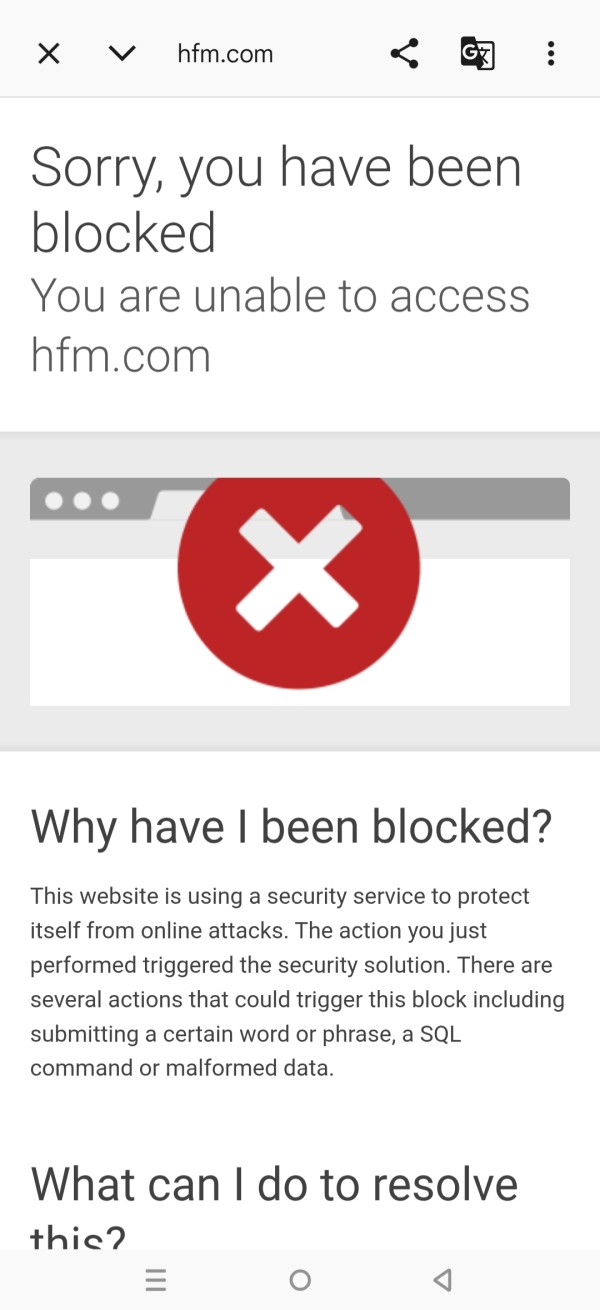
Task: Tap the white X inside the red circle
Action: [298, 569]
